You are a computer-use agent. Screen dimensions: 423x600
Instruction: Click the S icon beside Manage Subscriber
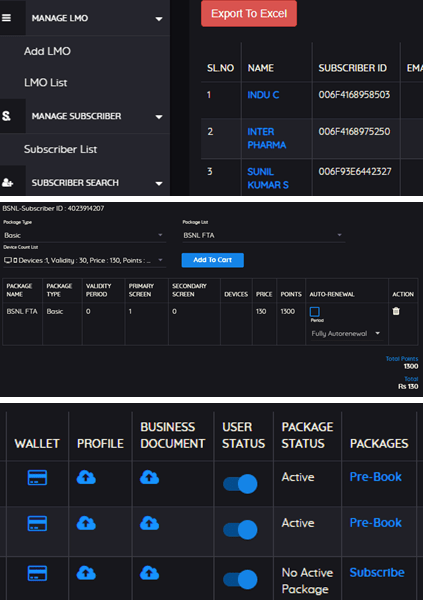pos(6,116)
